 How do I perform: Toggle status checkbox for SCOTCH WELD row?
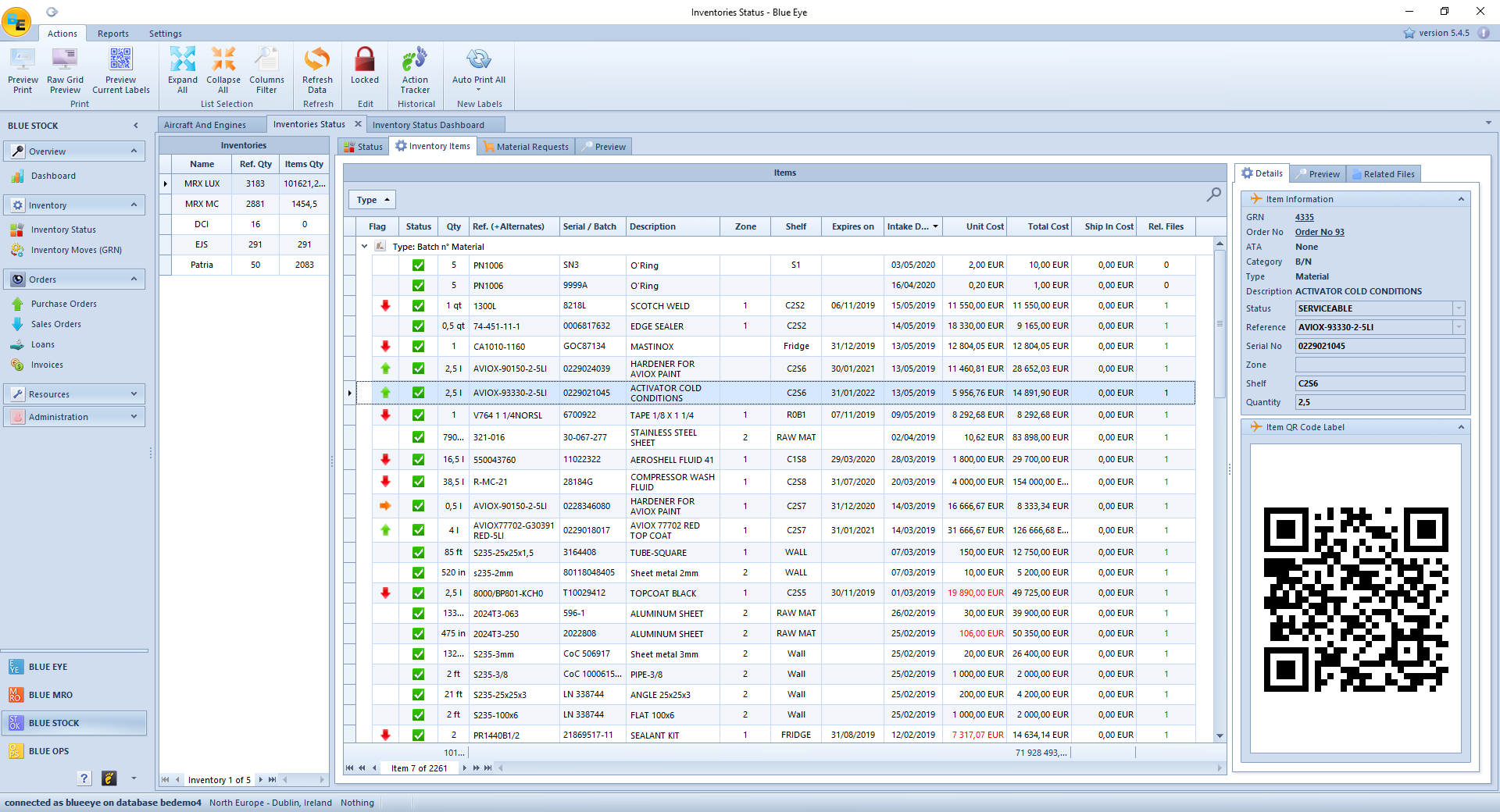(x=419, y=306)
